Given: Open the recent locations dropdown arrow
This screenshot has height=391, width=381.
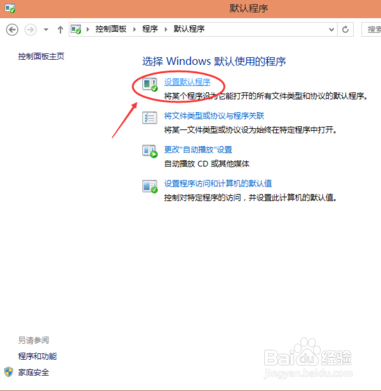Looking at the screenshot, I should pos(46,30).
